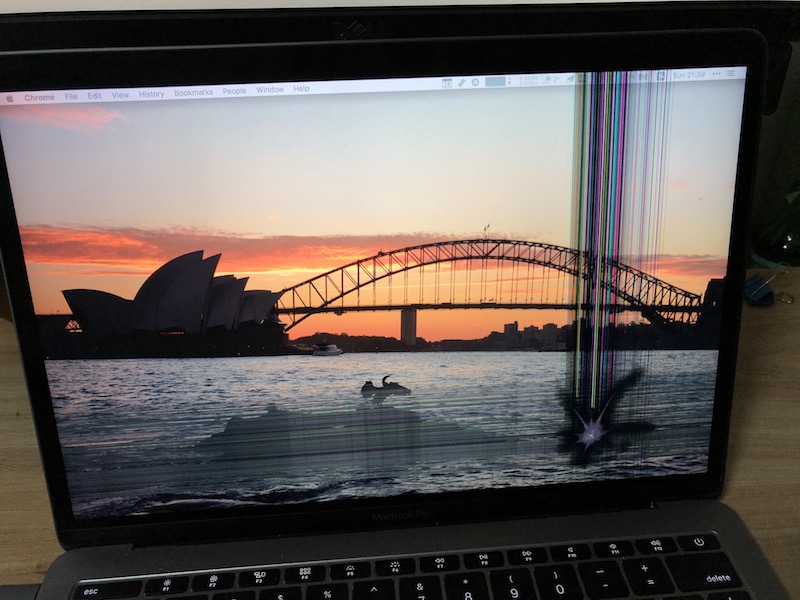Viewport: 800px width, 600px height.
Task: Open the View menu
Action: (120, 94)
